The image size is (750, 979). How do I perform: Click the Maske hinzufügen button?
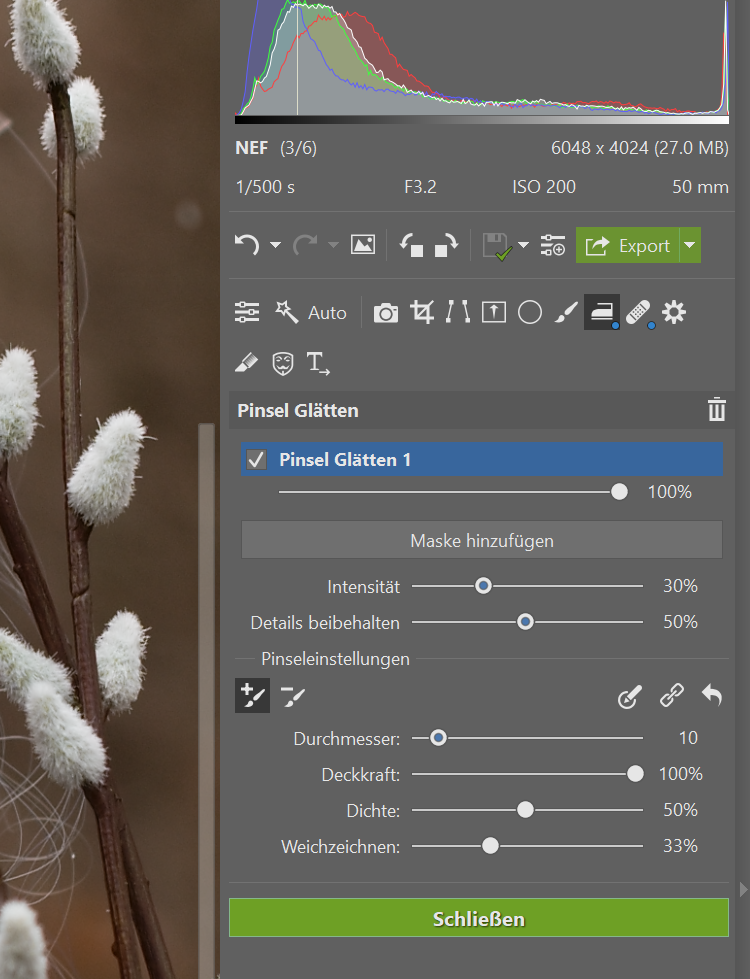pos(482,540)
